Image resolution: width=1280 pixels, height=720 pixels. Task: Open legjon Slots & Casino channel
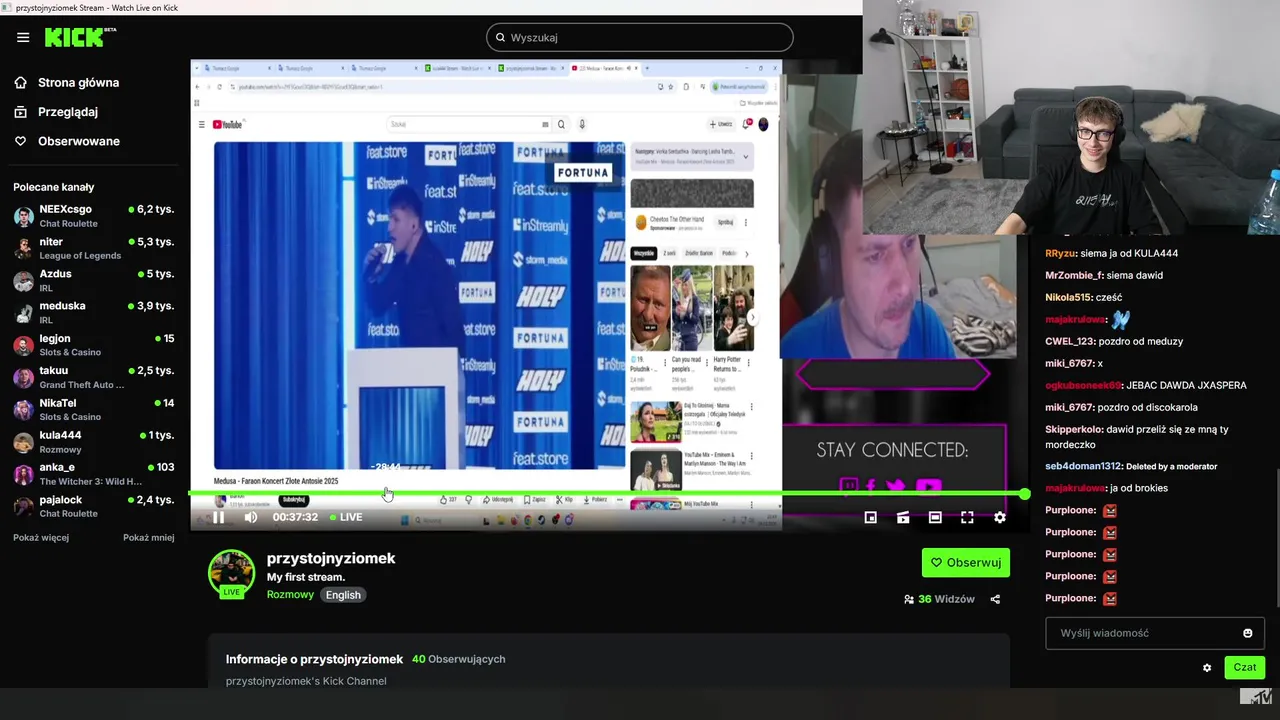(94, 345)
